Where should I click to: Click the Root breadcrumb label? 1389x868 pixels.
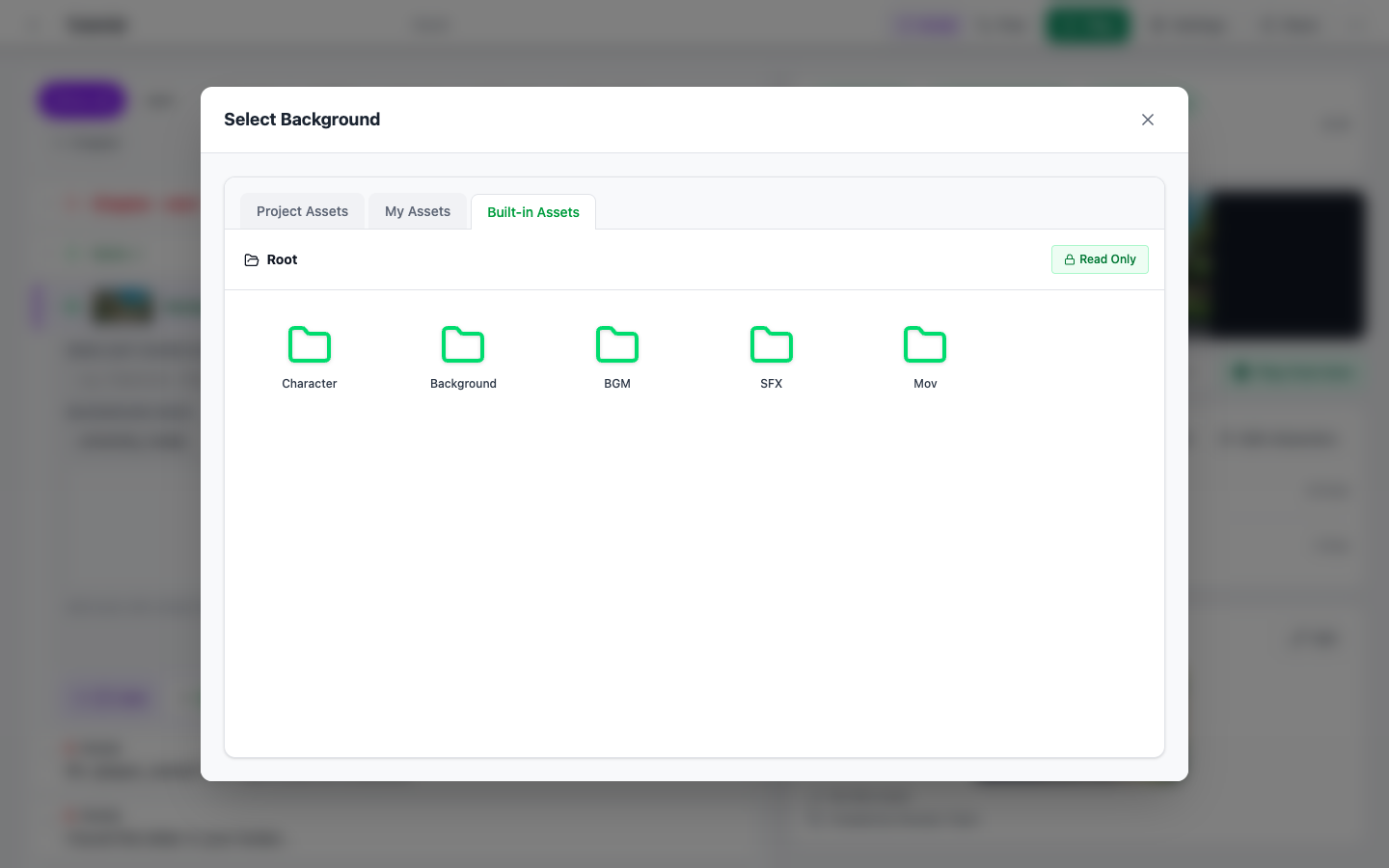[282, 259]
